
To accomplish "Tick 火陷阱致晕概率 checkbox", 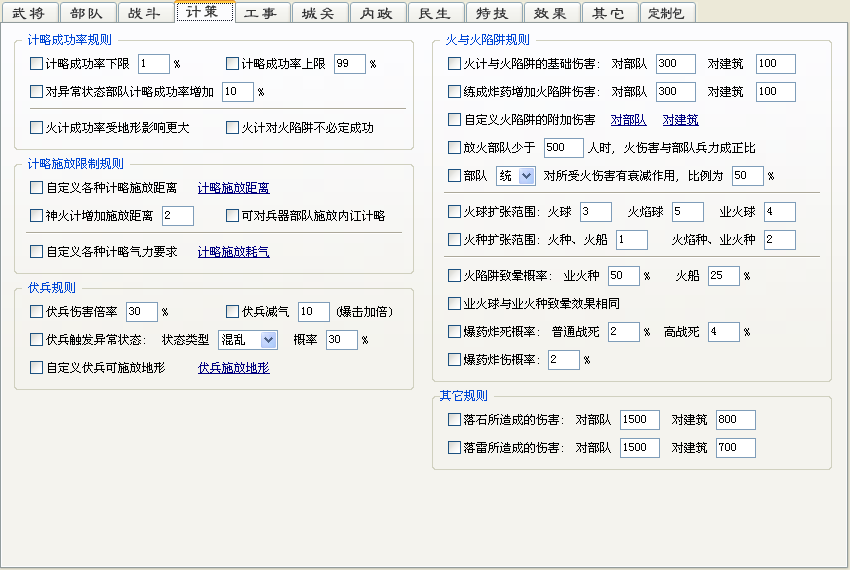I will [454, 276].
